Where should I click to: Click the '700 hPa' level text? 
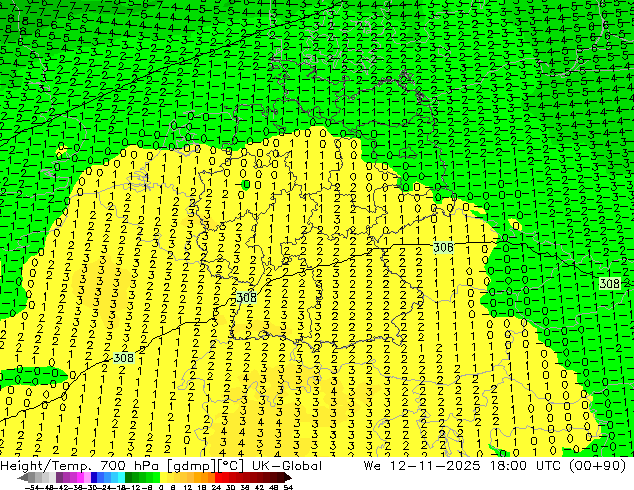pos(129,466)
